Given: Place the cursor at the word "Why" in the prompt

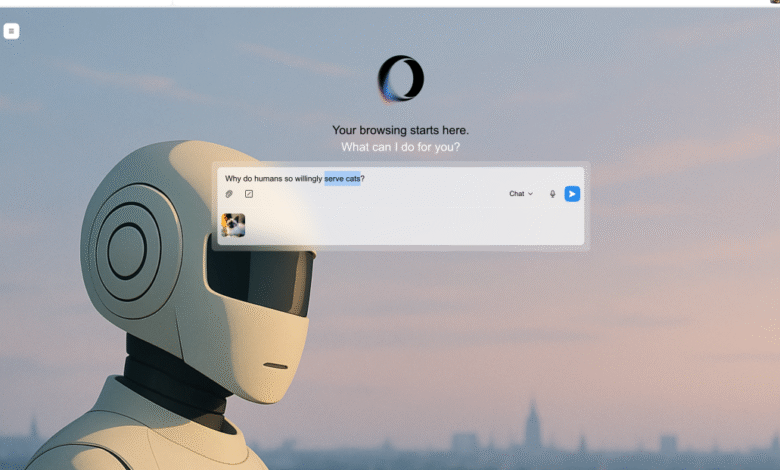Looking at the screenshot, I should [233, 179].
